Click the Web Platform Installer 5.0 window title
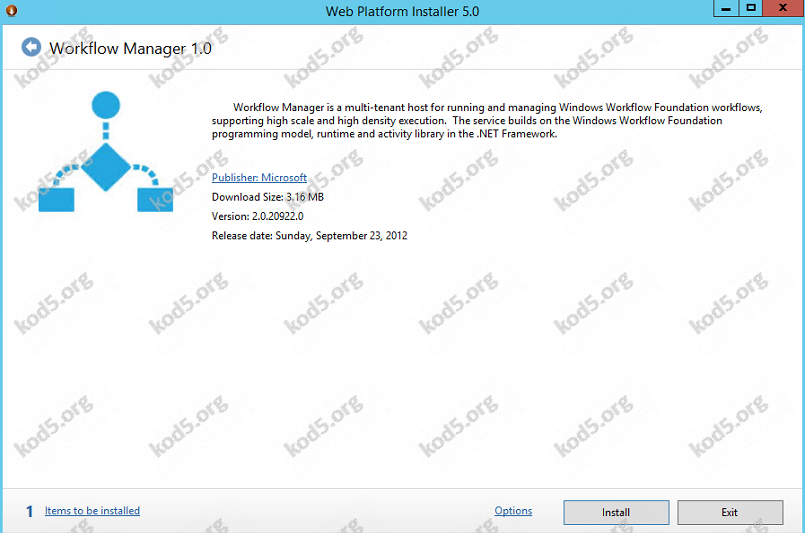 click(402, 11)
